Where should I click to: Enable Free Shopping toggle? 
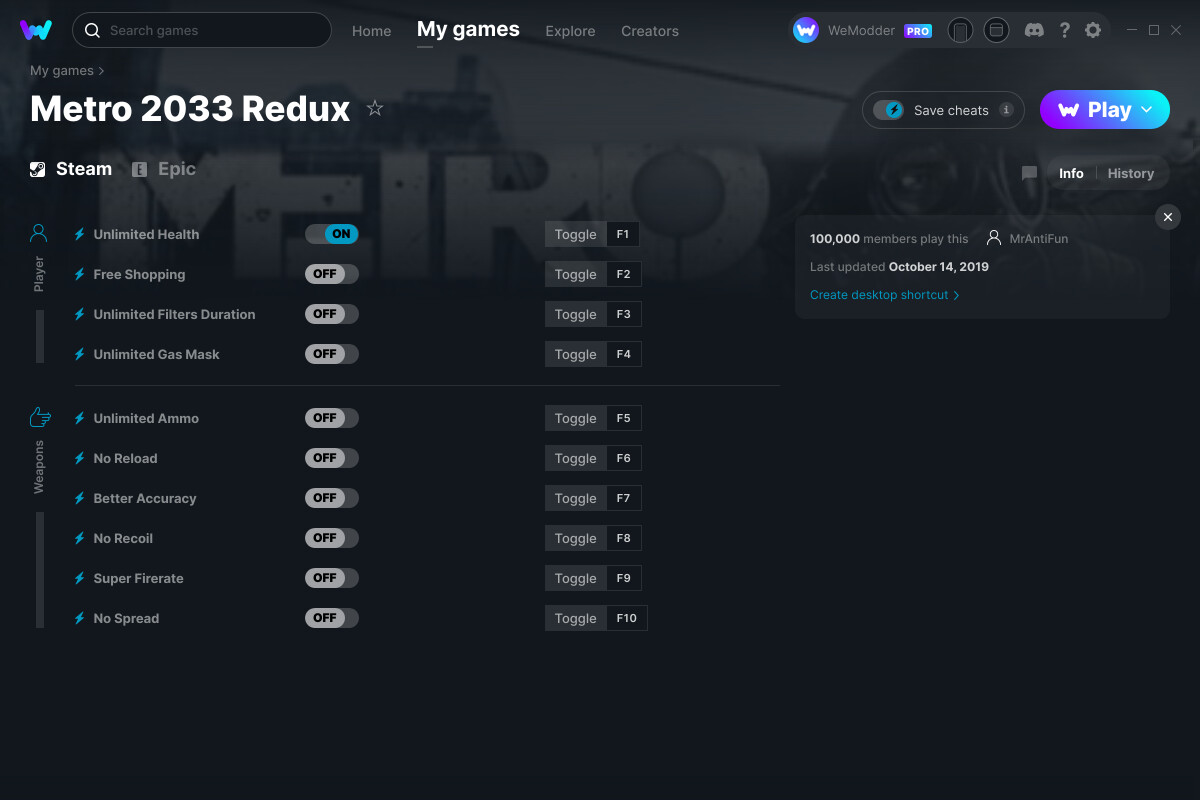tap(332, 274)
